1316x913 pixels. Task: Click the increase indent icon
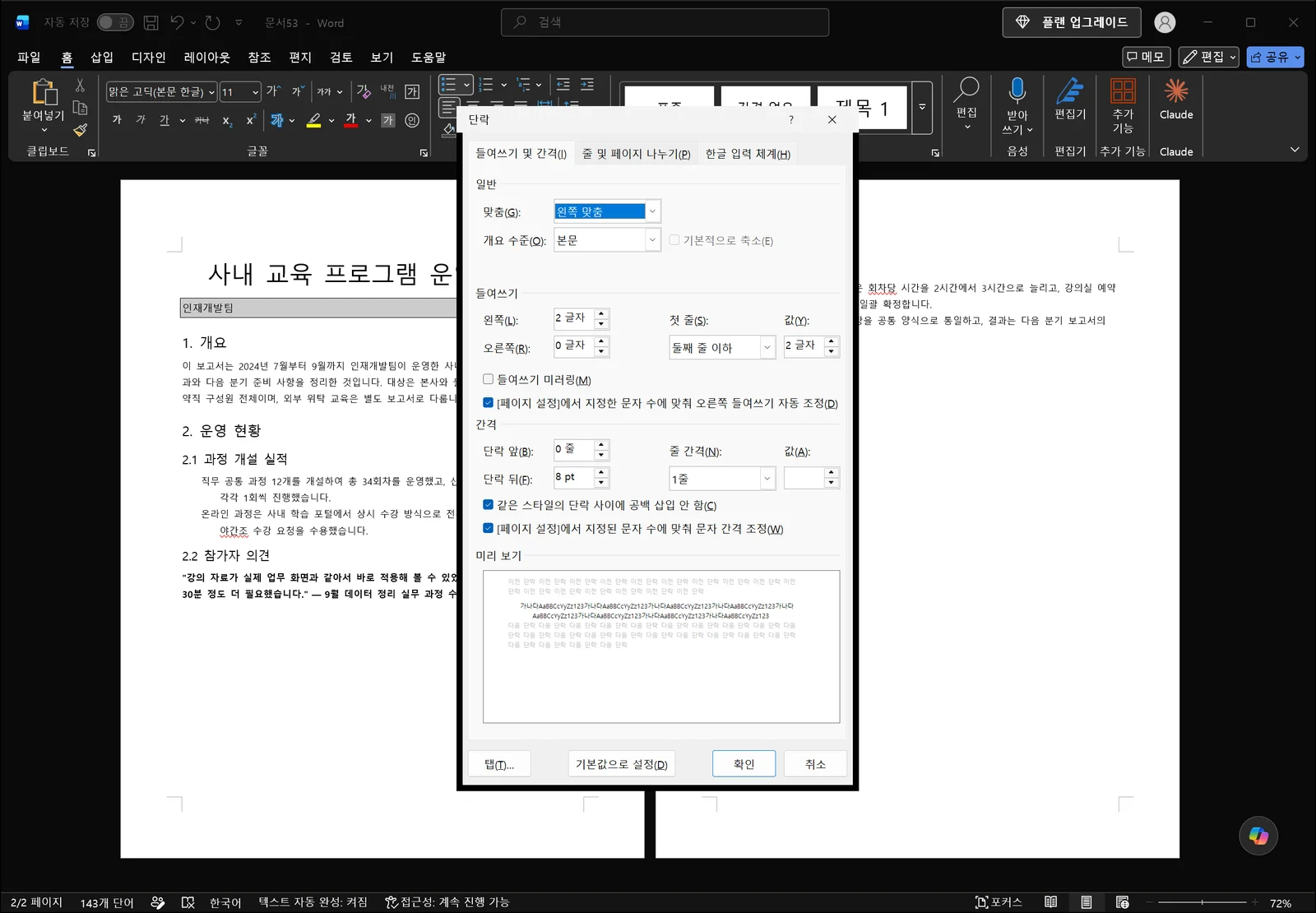click(587, 84)
